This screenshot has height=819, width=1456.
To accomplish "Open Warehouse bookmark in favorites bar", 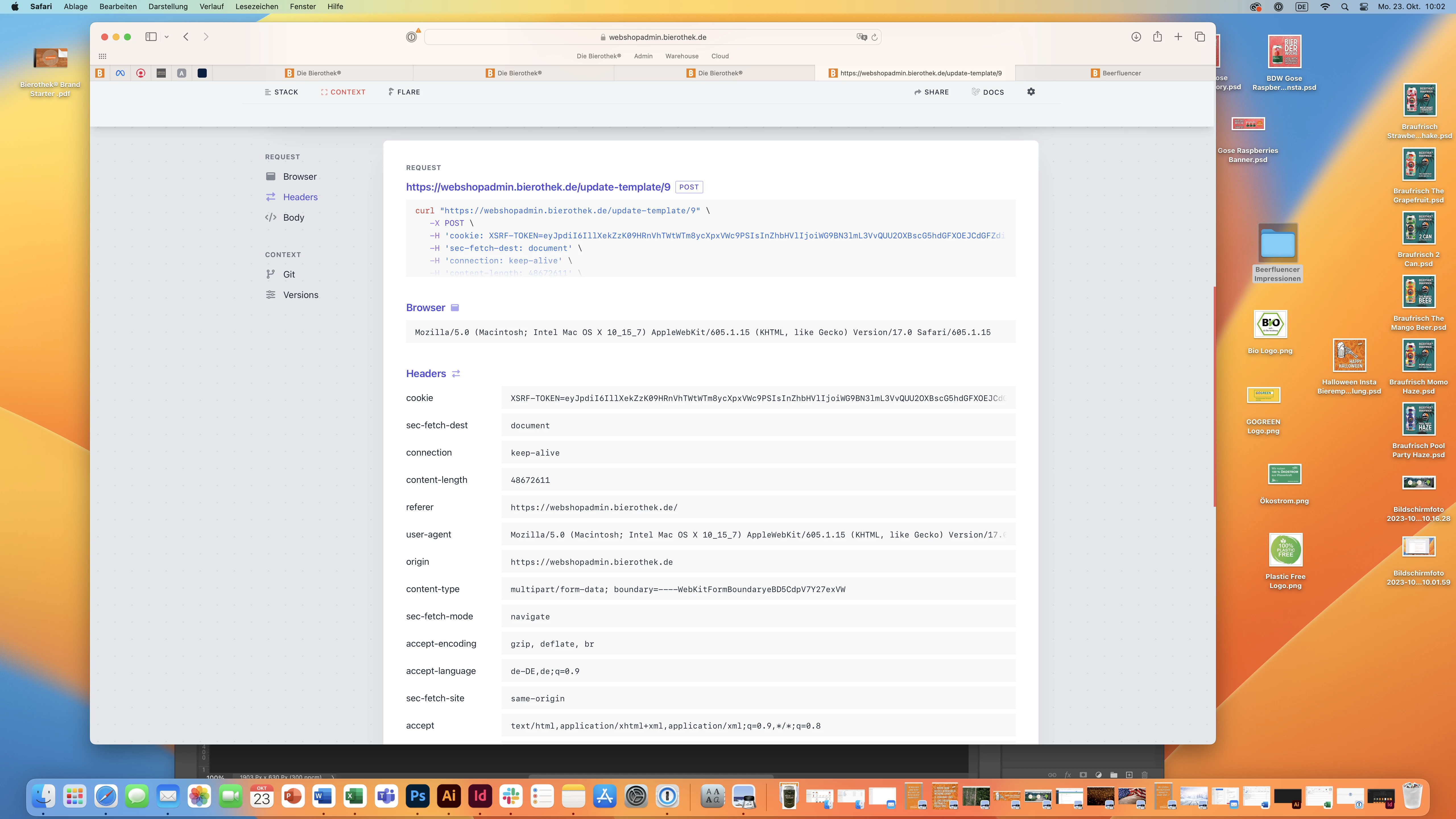I will click(682, 56).
